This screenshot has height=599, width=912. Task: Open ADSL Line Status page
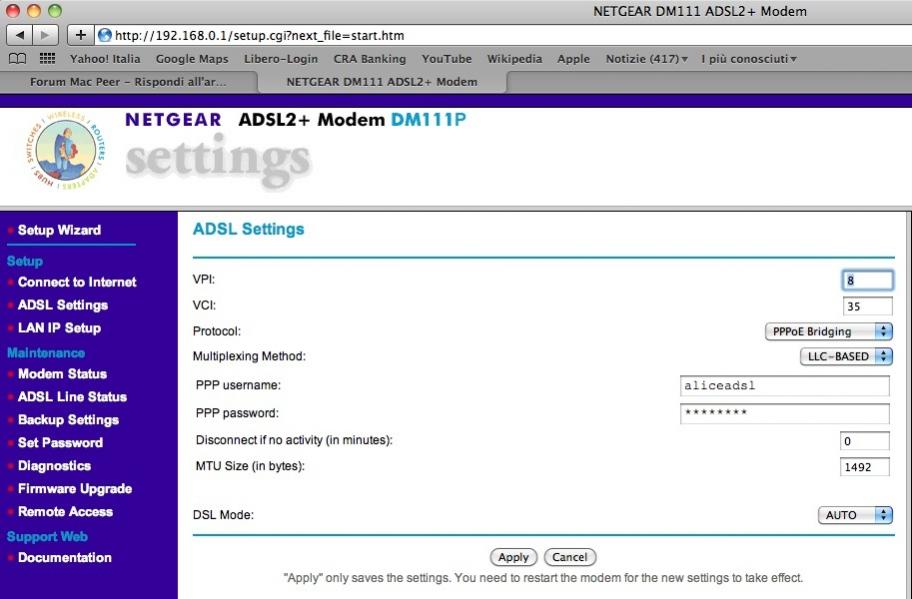click(72, 397)
